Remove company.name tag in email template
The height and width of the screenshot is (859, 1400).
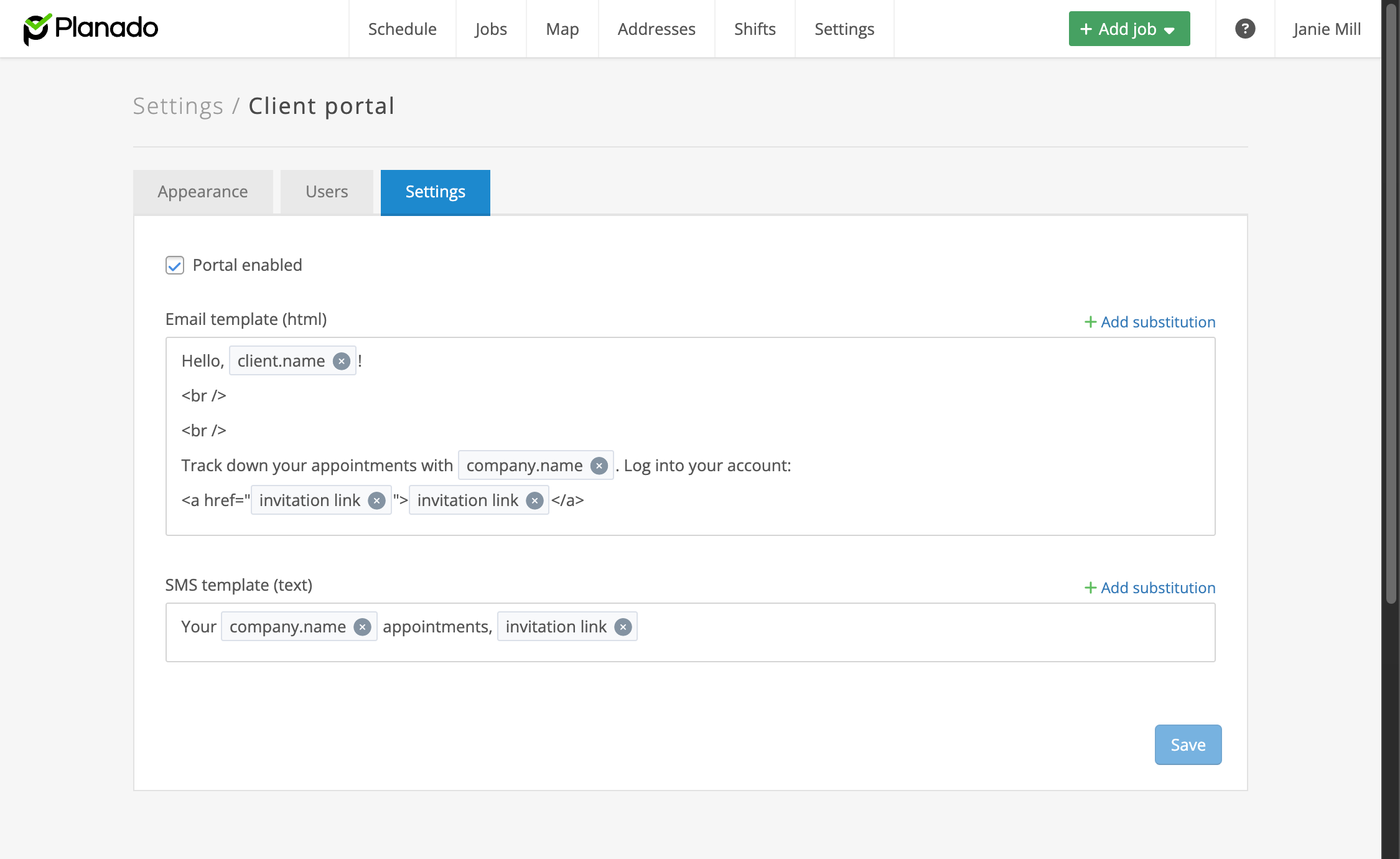click(599, 466)
